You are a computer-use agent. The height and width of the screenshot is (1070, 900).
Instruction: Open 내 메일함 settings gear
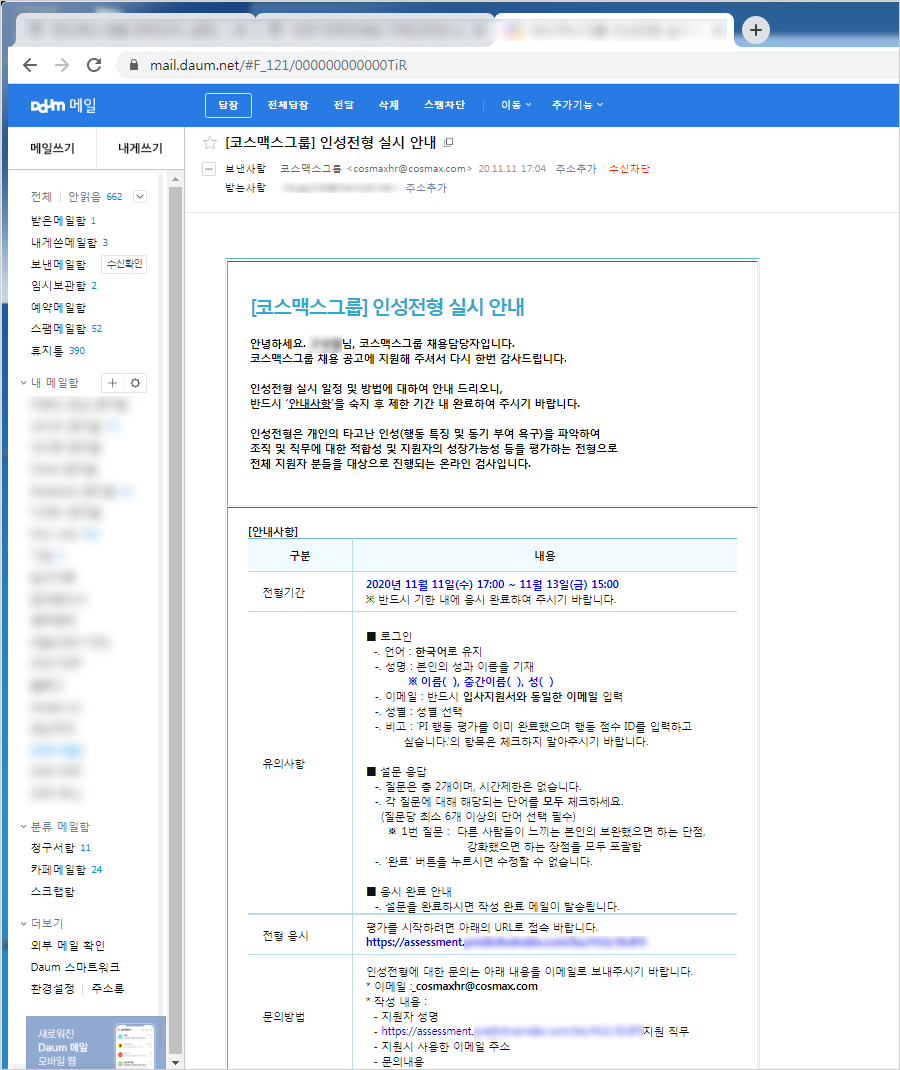pos(135,383)
